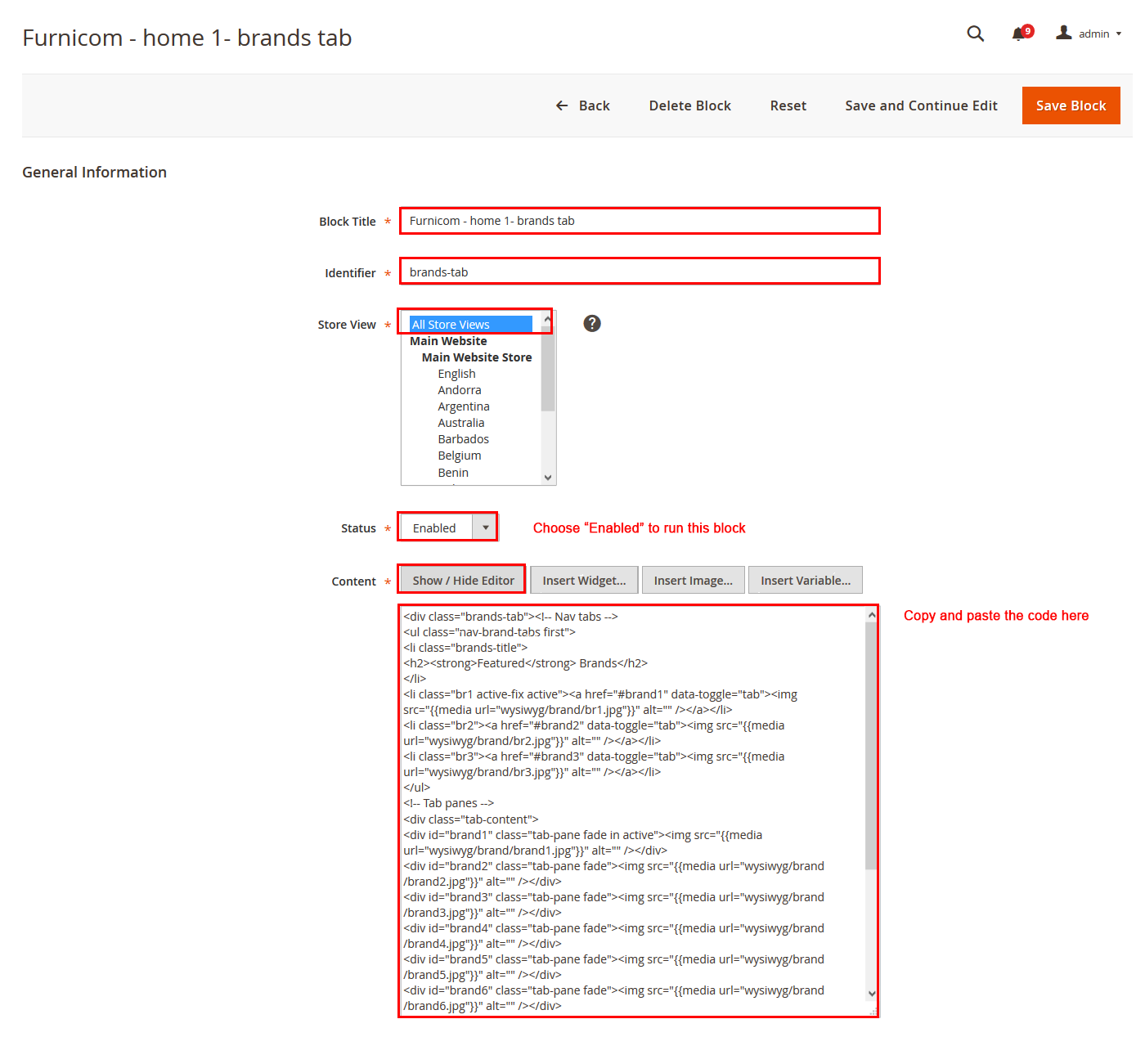Image resolution: width=1145 pixels, height=1064 pixels.
Task: Focus the Block Title input field
Action: [x=640, y=221]
